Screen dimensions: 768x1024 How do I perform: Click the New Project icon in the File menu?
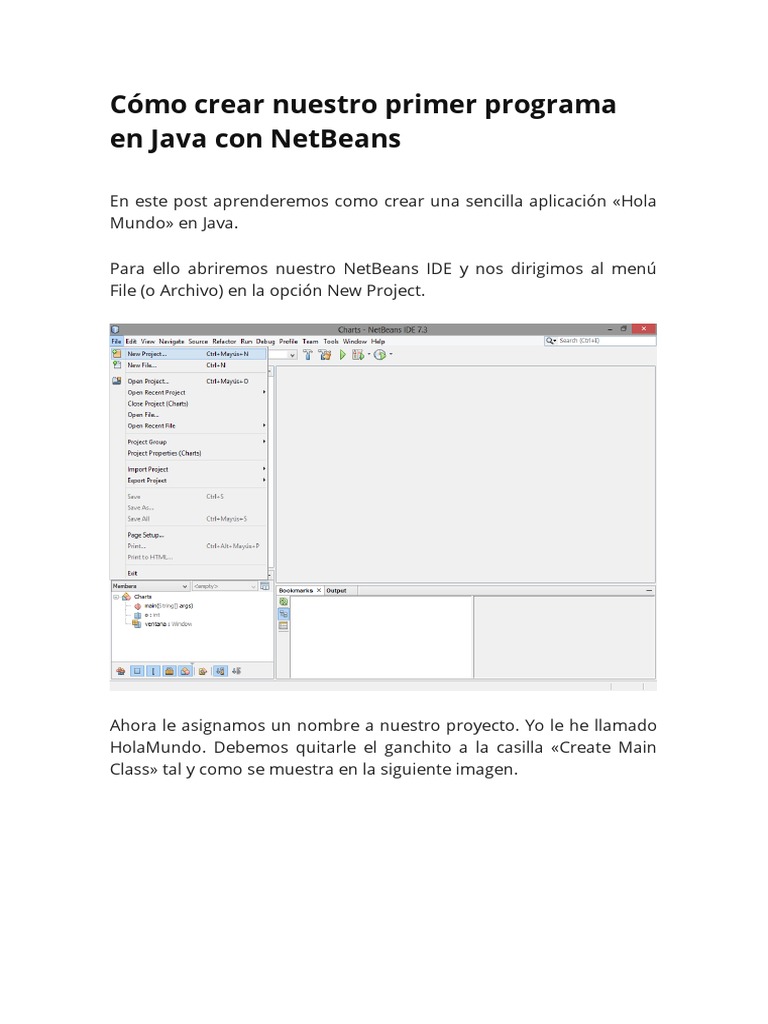pos(117,354)
